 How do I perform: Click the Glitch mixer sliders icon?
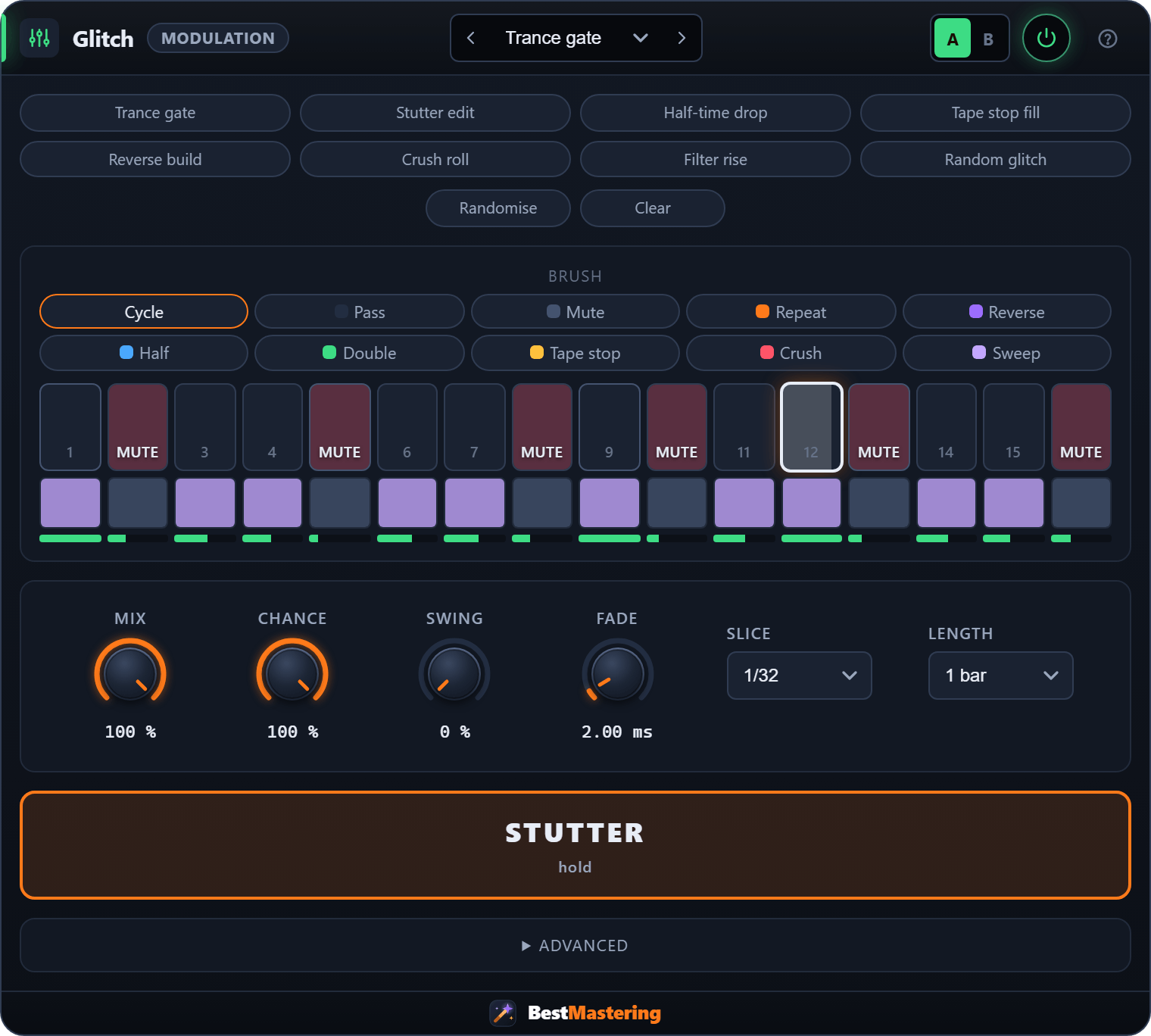[39, 38]
